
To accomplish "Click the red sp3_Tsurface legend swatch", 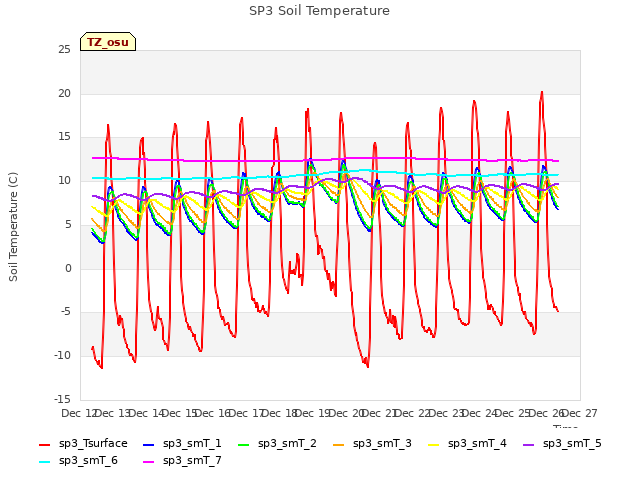I will pyautogui.click(x=44, y=444).
